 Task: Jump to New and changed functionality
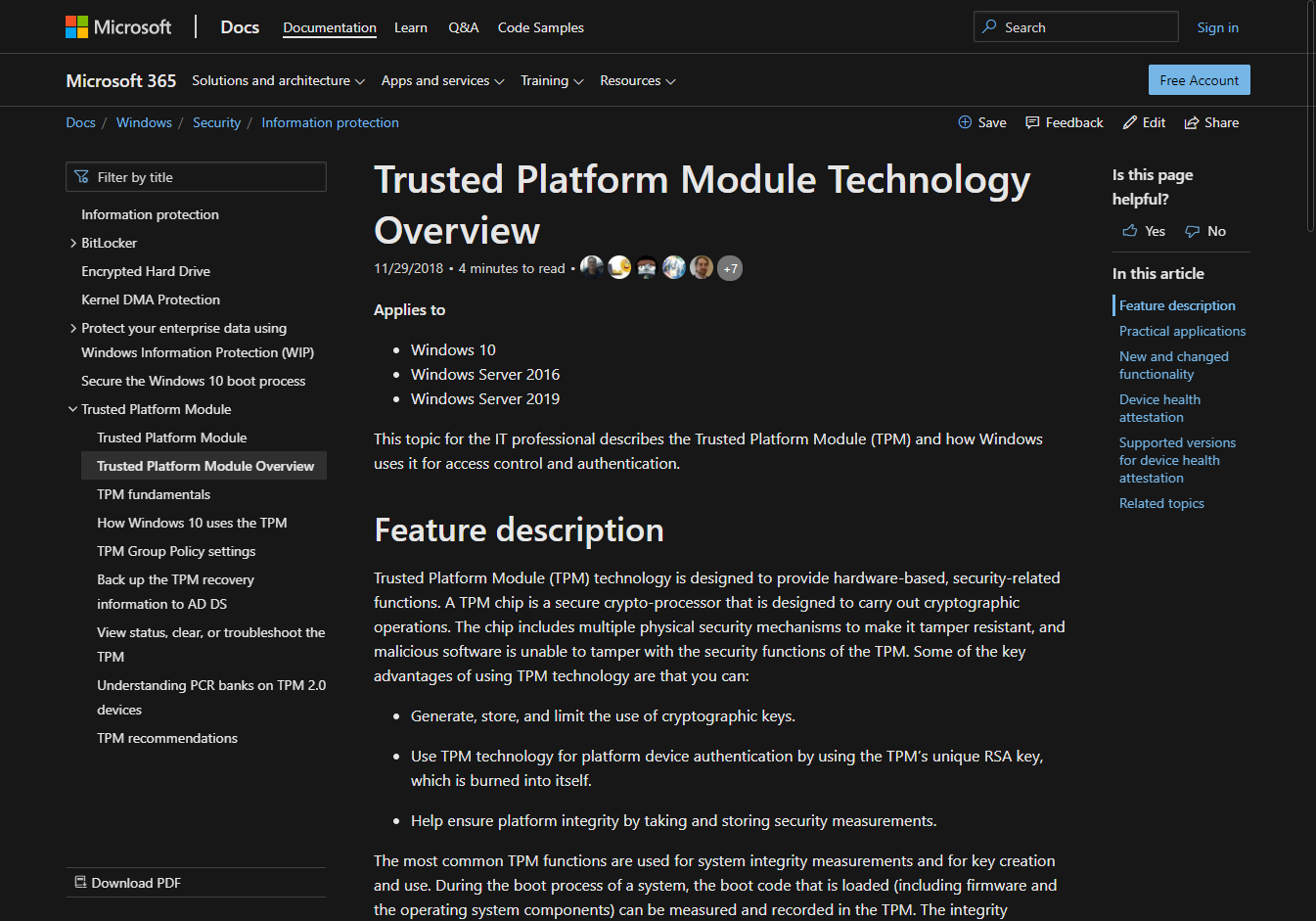pos(1174,365)
